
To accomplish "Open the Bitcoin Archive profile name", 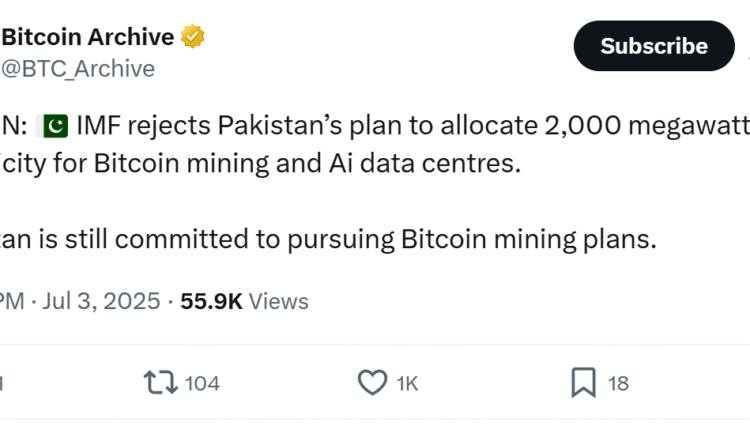I will (x=88, y=38).
